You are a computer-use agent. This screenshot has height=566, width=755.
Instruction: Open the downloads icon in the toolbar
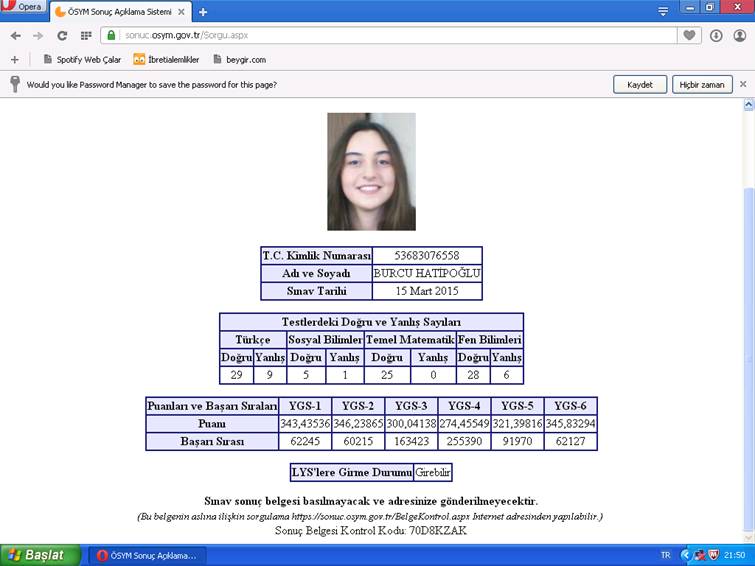[716, 35]
